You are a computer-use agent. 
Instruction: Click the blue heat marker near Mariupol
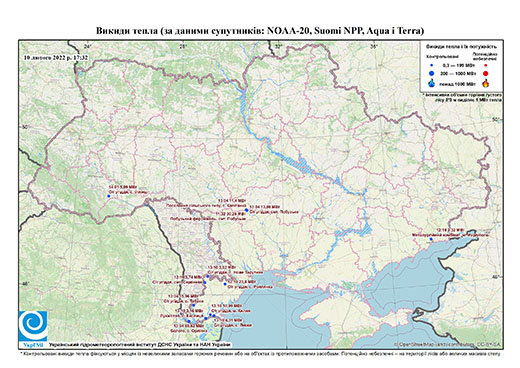click(x=431, y=239)
